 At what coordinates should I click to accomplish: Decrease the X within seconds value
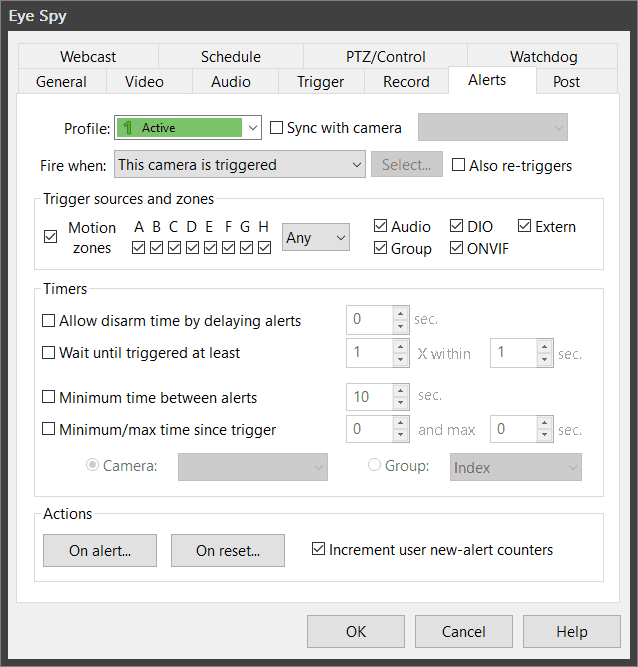(x=544, y=359)
